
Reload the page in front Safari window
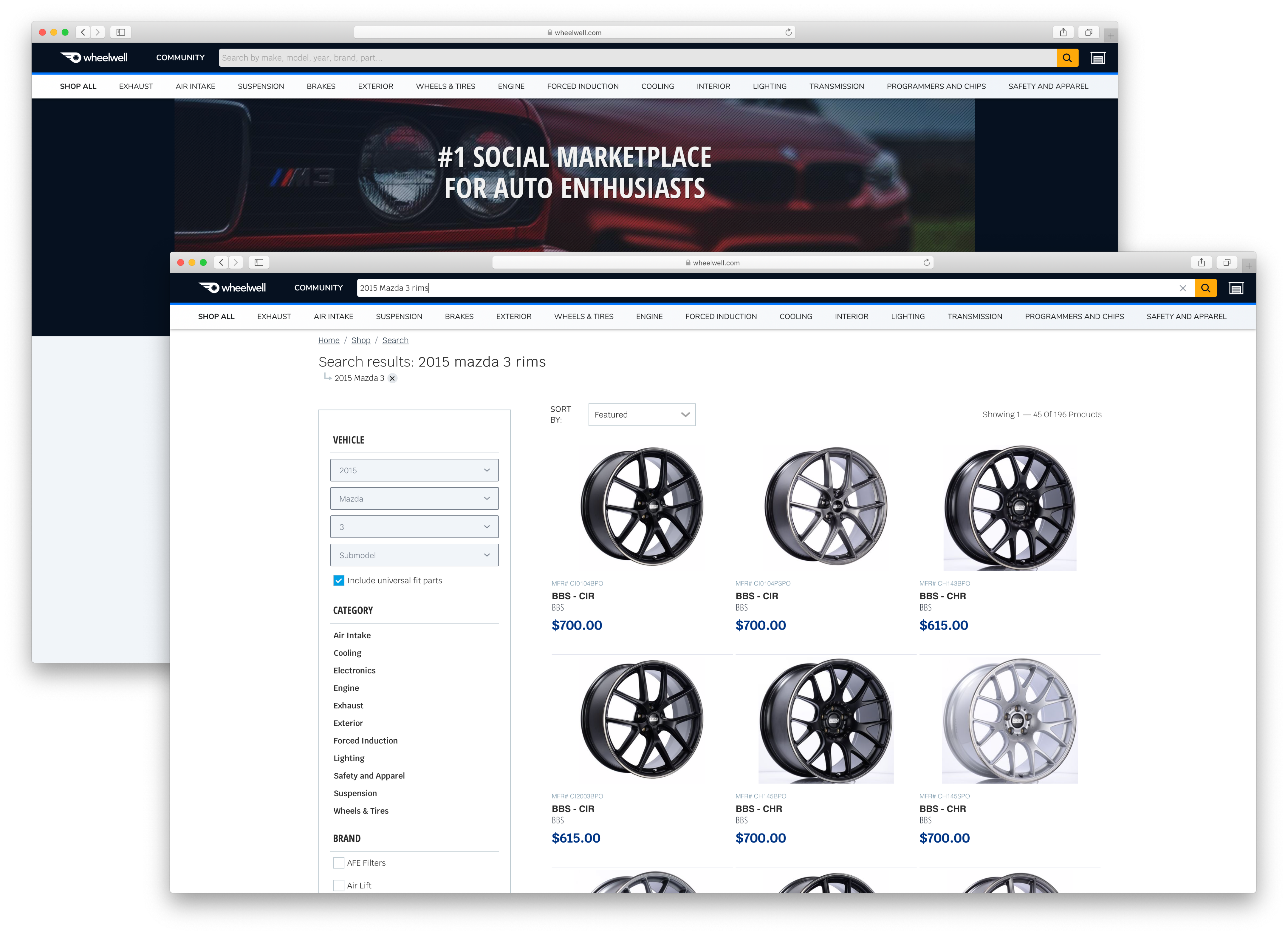926,262
